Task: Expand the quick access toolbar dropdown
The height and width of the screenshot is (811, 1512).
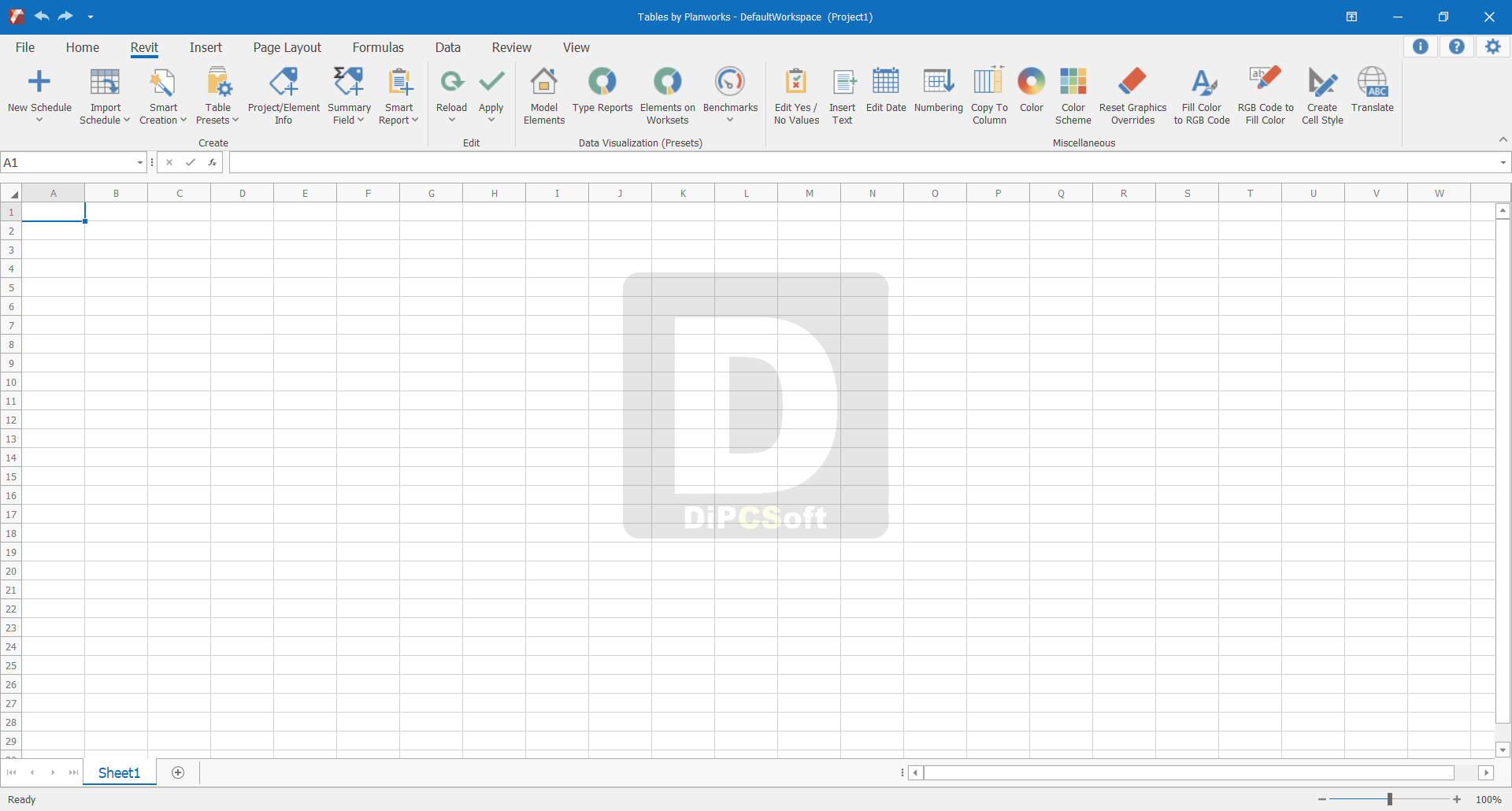Action: tap(91, 17)
